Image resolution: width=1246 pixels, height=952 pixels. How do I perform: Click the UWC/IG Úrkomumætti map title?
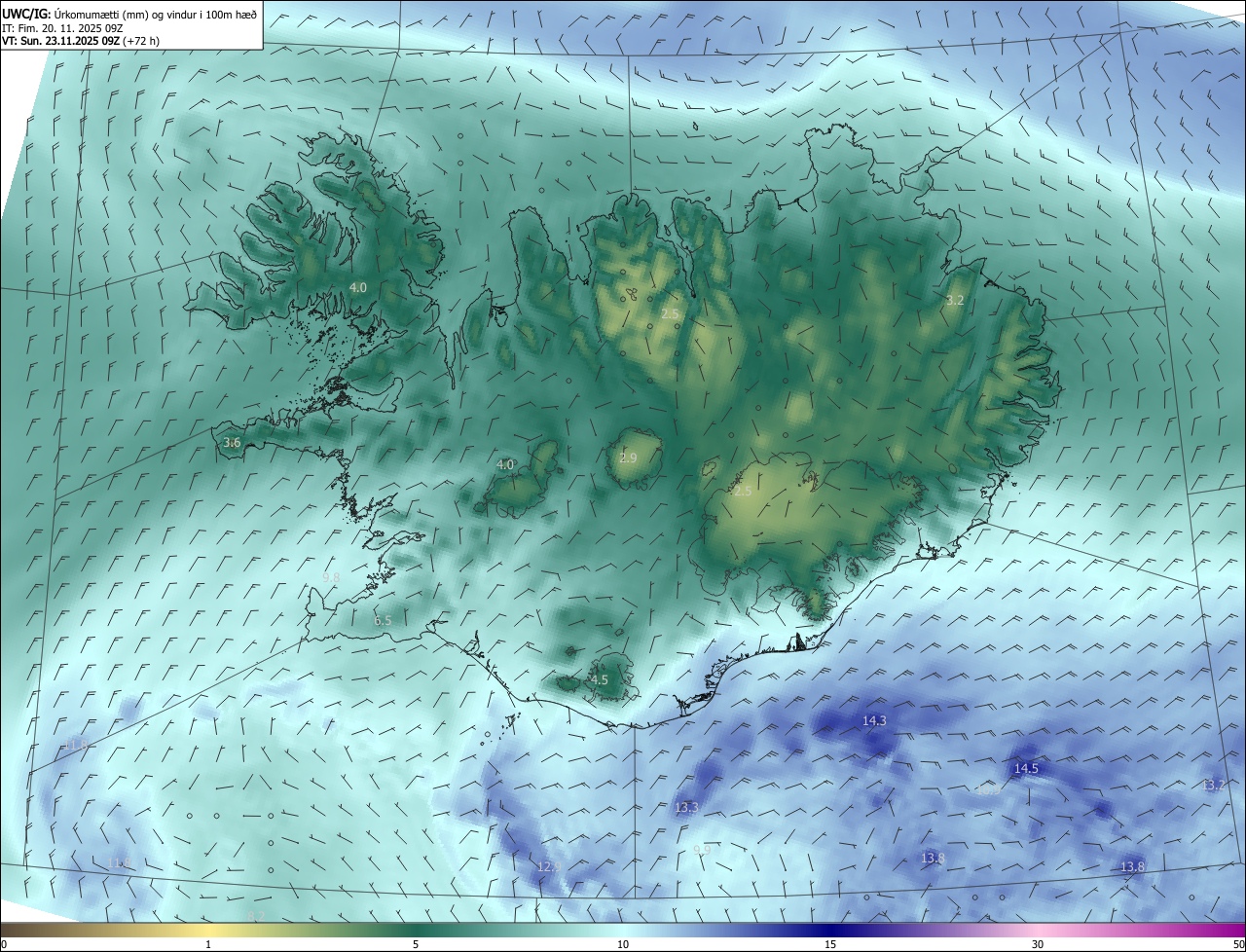coord(129,14)
